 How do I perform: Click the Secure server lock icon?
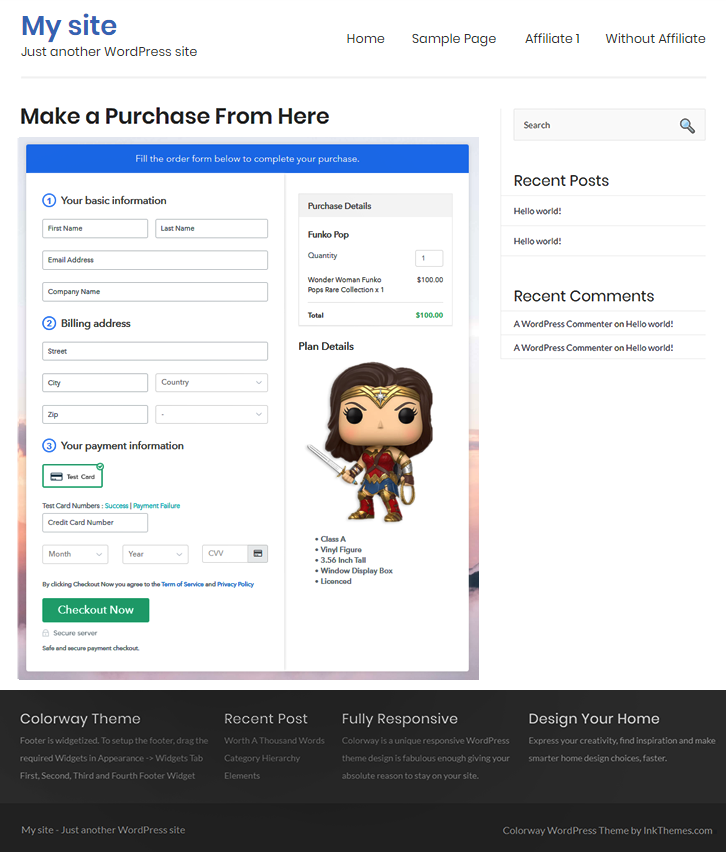coord(46,633)
